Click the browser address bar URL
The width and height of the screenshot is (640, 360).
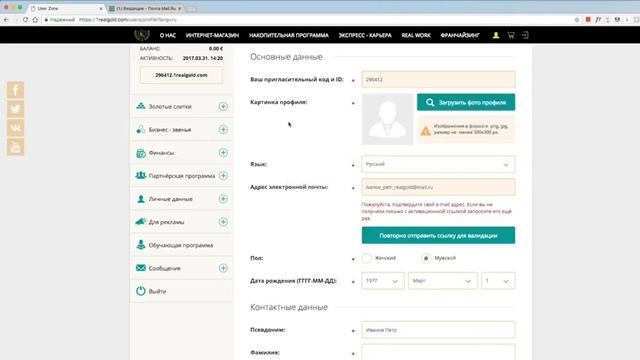(128, 20)
